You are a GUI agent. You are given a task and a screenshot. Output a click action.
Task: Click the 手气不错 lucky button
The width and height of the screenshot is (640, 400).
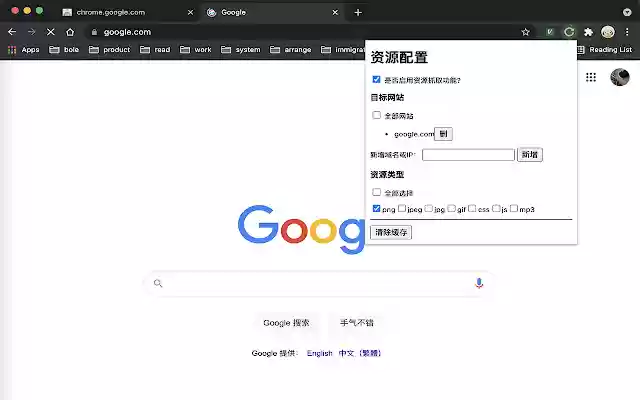pyautogui.click(x=357, y=323)
